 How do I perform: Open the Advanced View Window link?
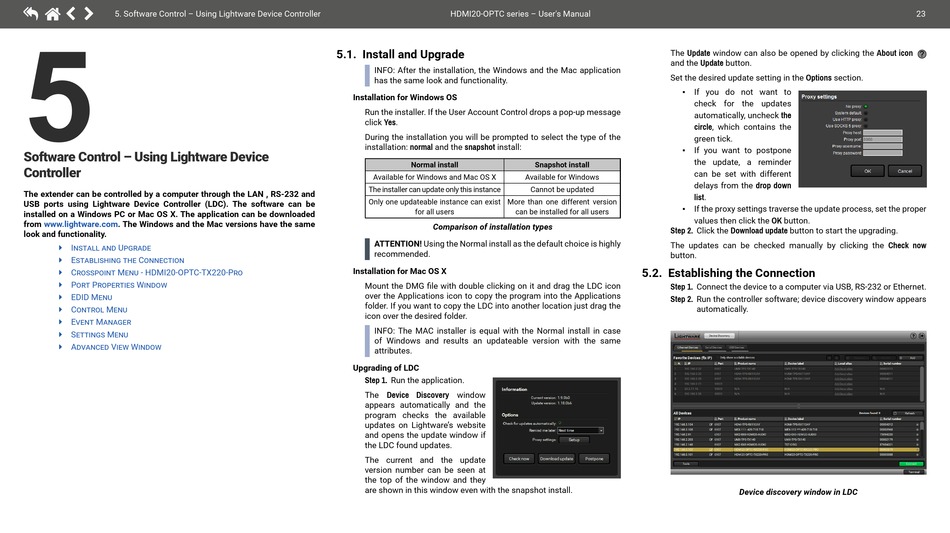click(x=116, y=347)
